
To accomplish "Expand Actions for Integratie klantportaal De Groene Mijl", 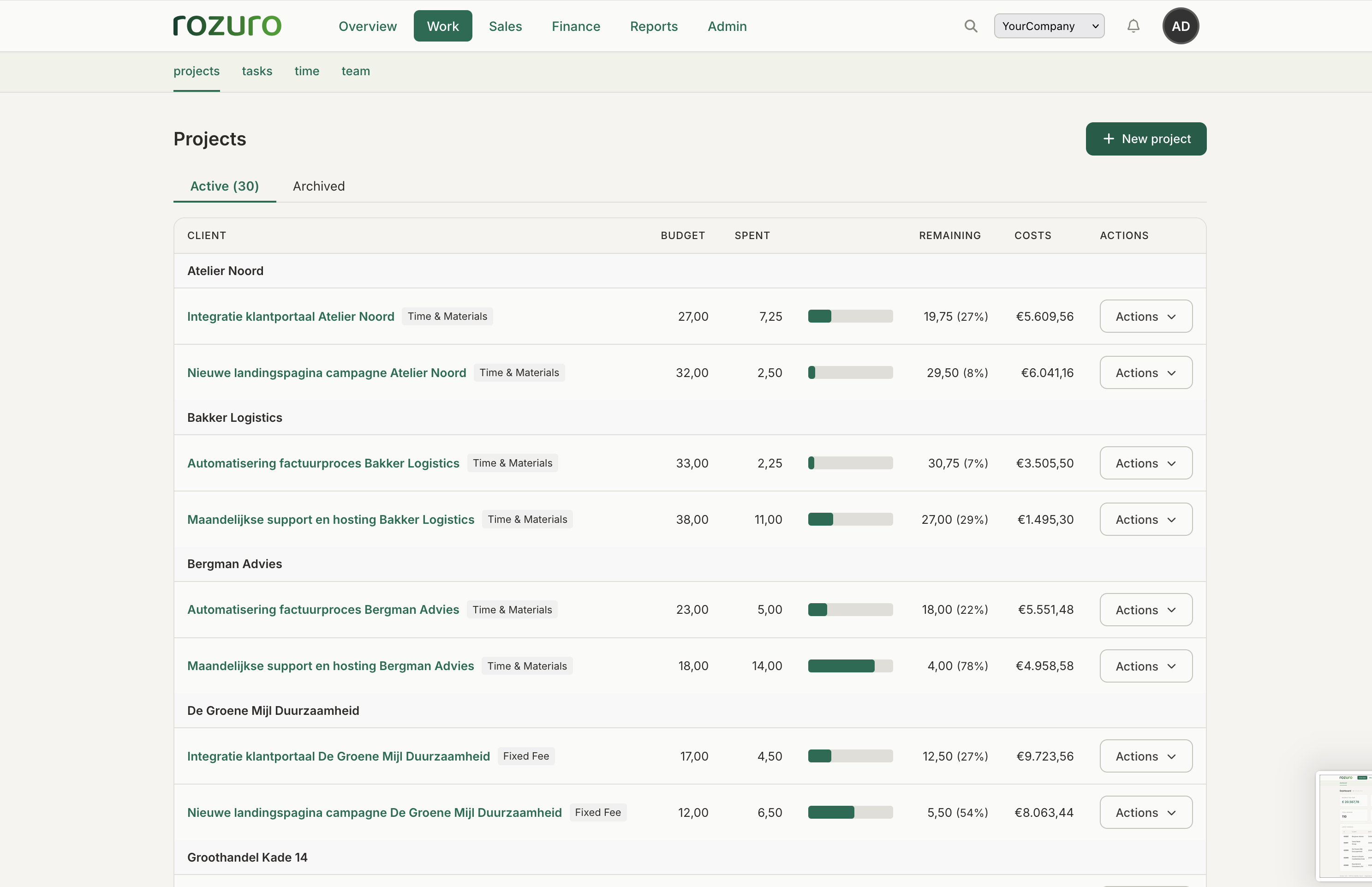I will [x=1146, y=756].
